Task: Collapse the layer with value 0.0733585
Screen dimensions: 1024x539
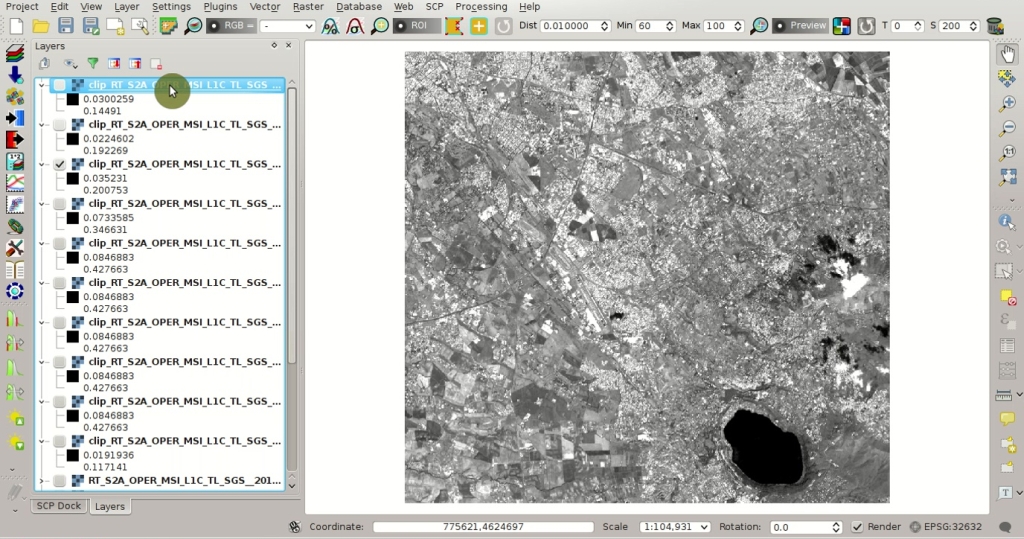Action: point(42,204)
